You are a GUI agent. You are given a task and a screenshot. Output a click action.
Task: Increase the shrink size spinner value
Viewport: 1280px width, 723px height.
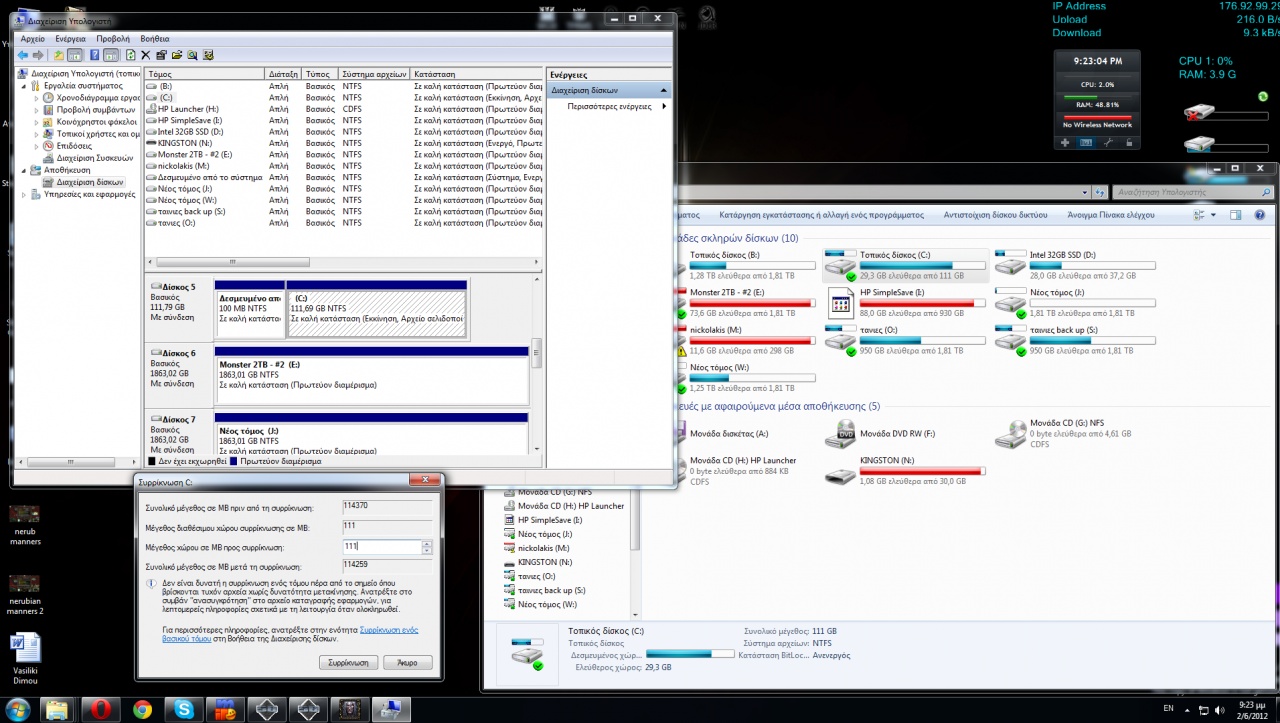pos(427,544)
